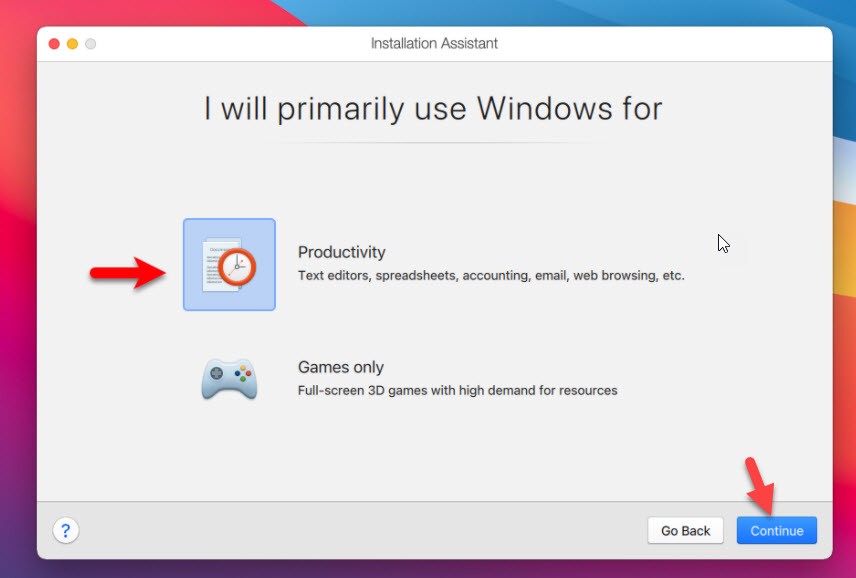The image size is (856, 578).
Task: Select the Productivity document-and-clock icon
Action: pyautogui.click(x=229, y=265)
